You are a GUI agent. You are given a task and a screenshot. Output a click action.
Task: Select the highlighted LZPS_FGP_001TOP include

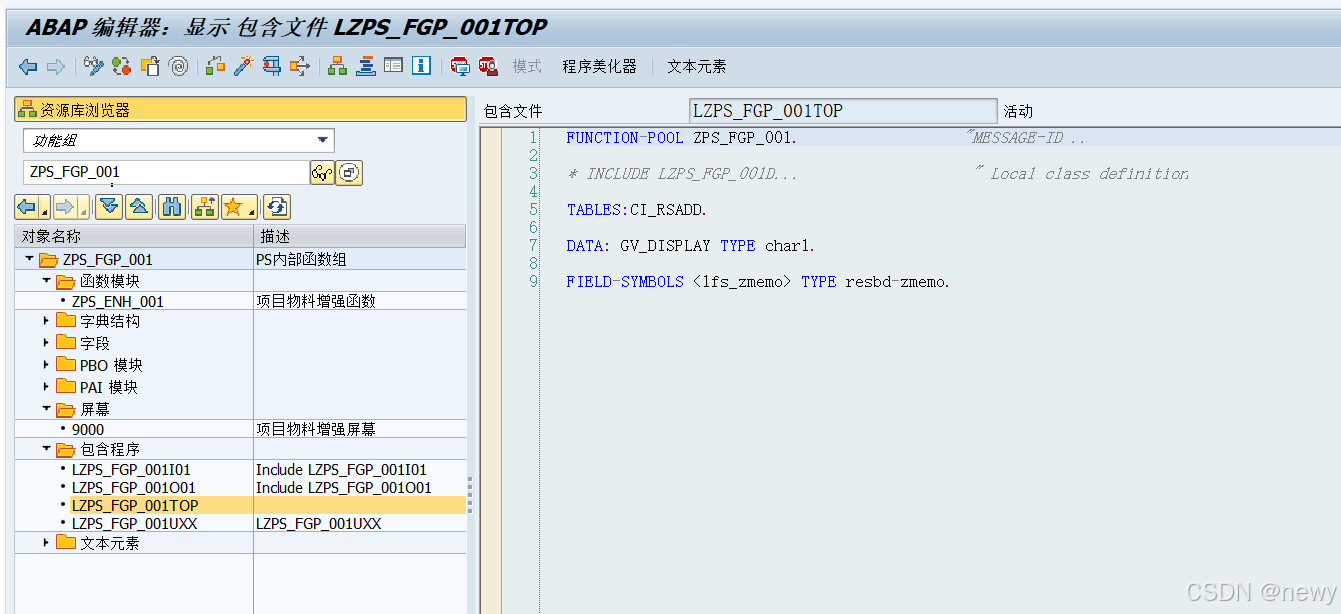click(x=135, y=505)
